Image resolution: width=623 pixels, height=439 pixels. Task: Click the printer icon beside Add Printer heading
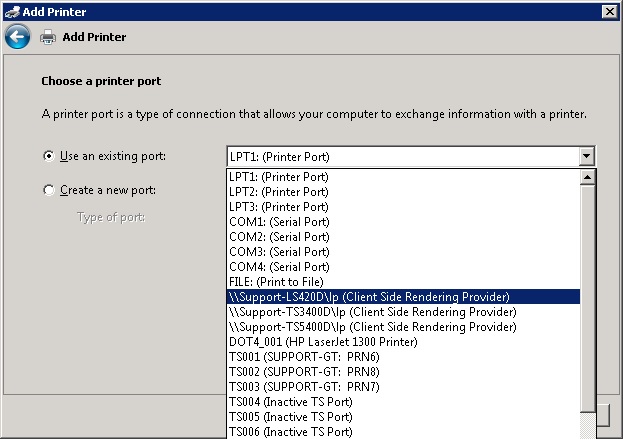coord(47,37)
